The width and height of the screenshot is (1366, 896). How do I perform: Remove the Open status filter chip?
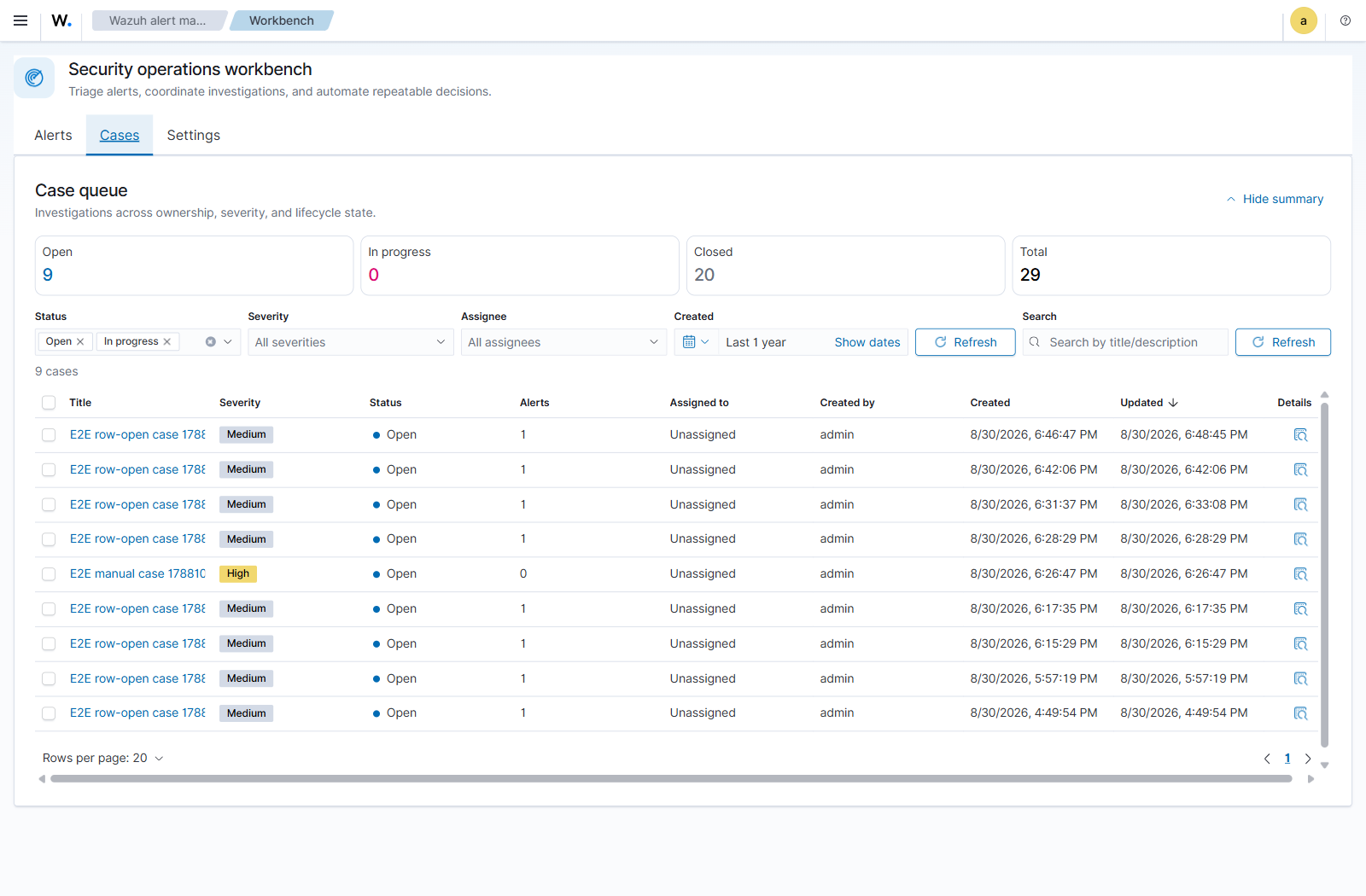[x=80, y=341]
